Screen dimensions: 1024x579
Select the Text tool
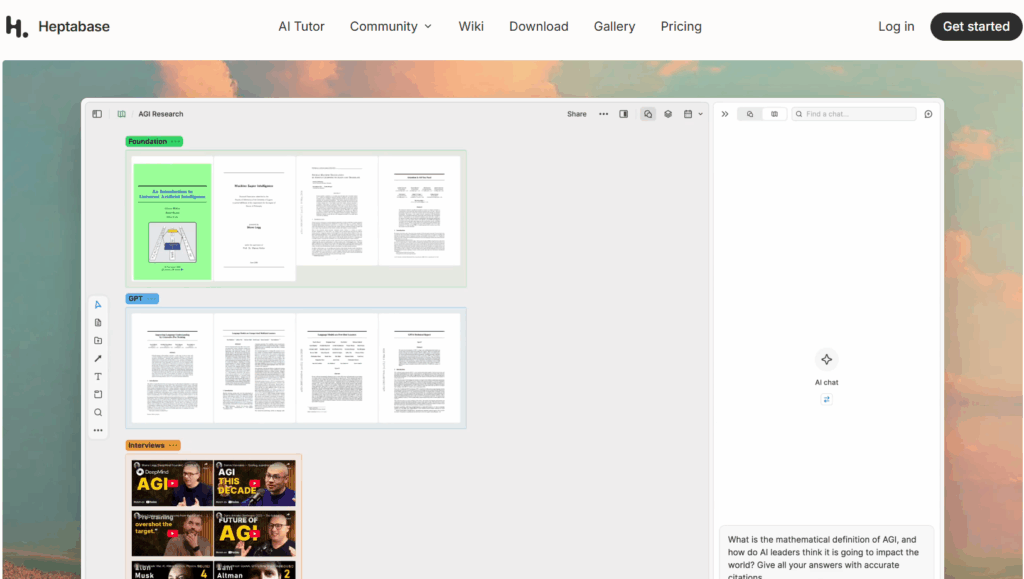click(98, 377)
